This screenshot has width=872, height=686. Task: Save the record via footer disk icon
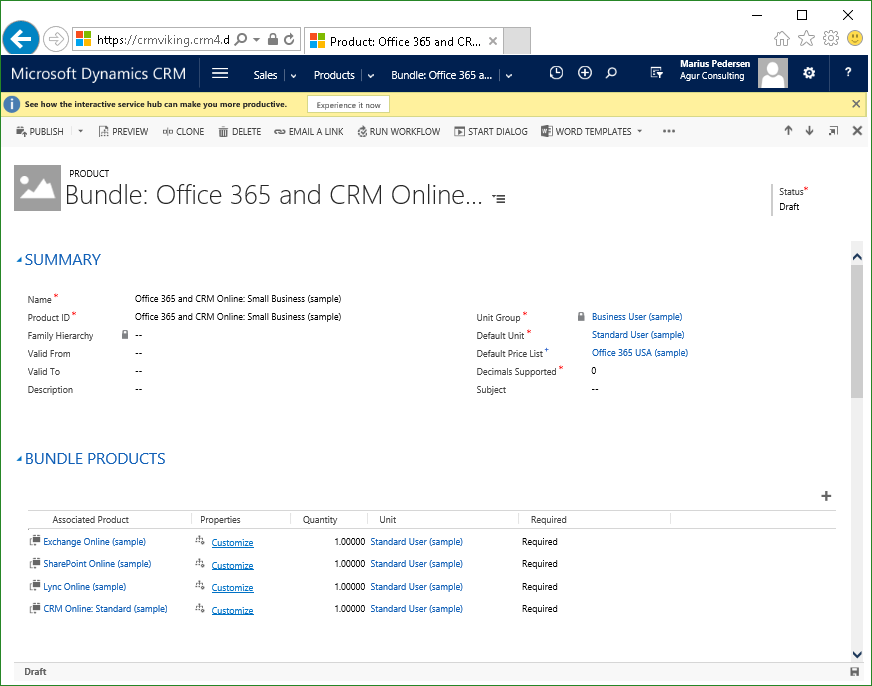(855, 672)
